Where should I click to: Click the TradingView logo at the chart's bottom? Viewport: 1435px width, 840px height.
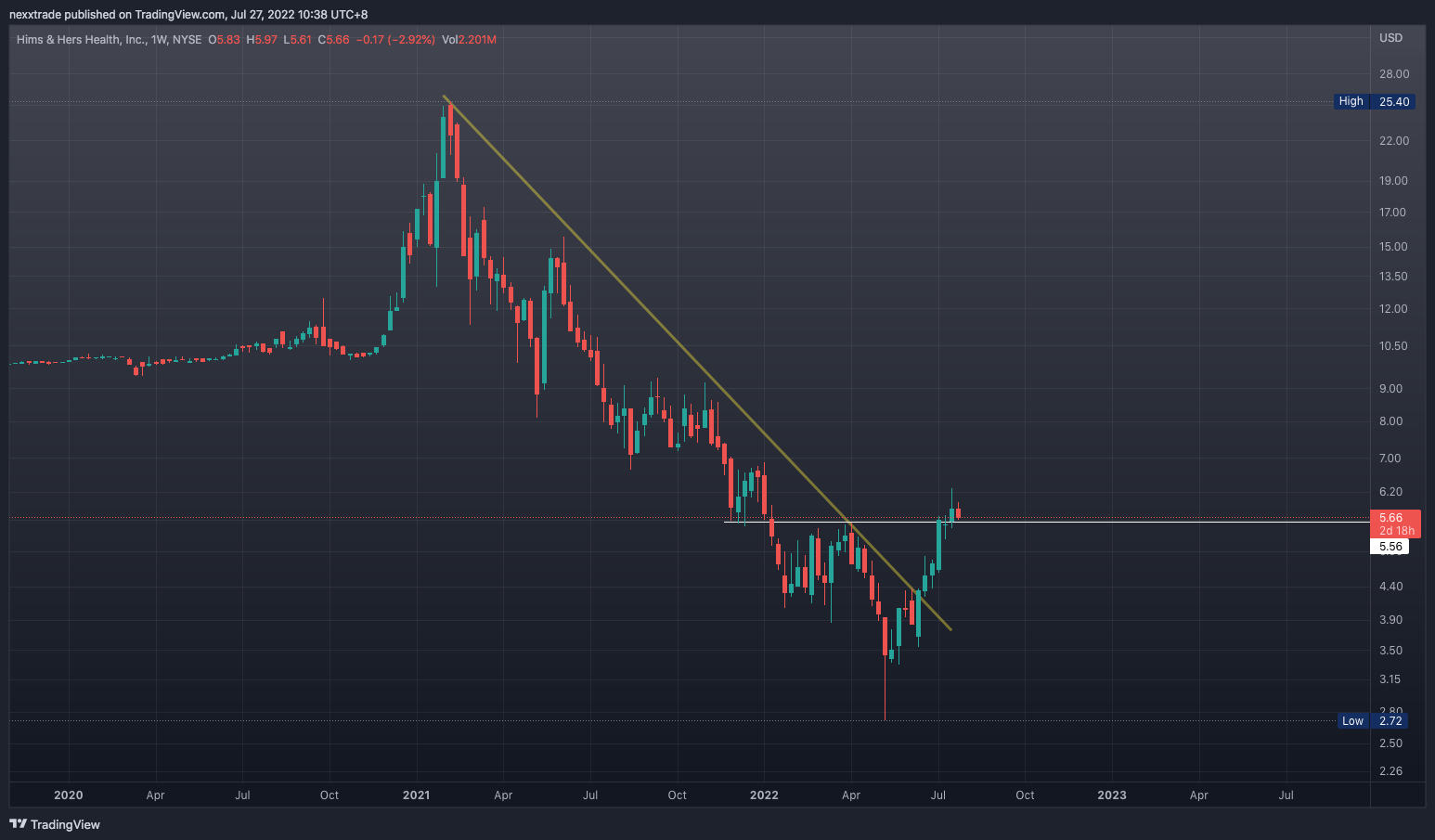pyautogui.click(x=55, y=824)
